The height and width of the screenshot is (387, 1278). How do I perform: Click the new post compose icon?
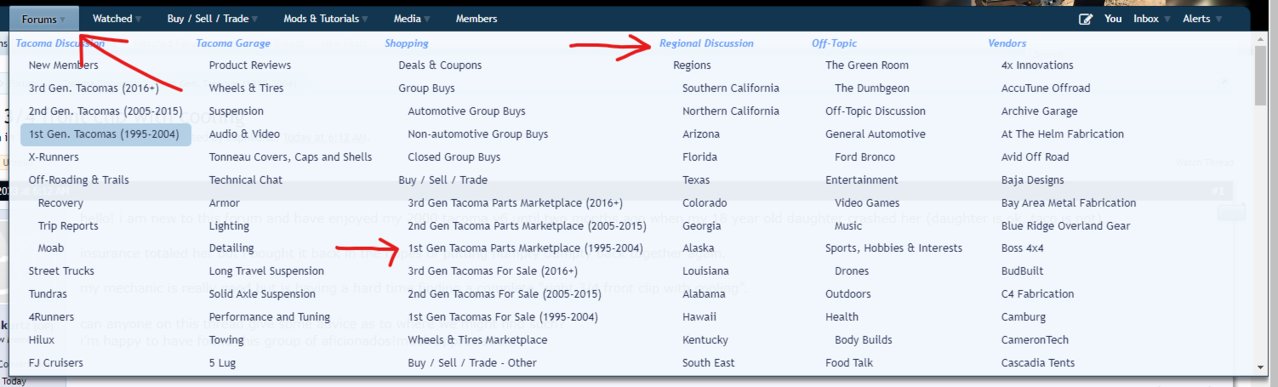click(x=1086, y=19)
